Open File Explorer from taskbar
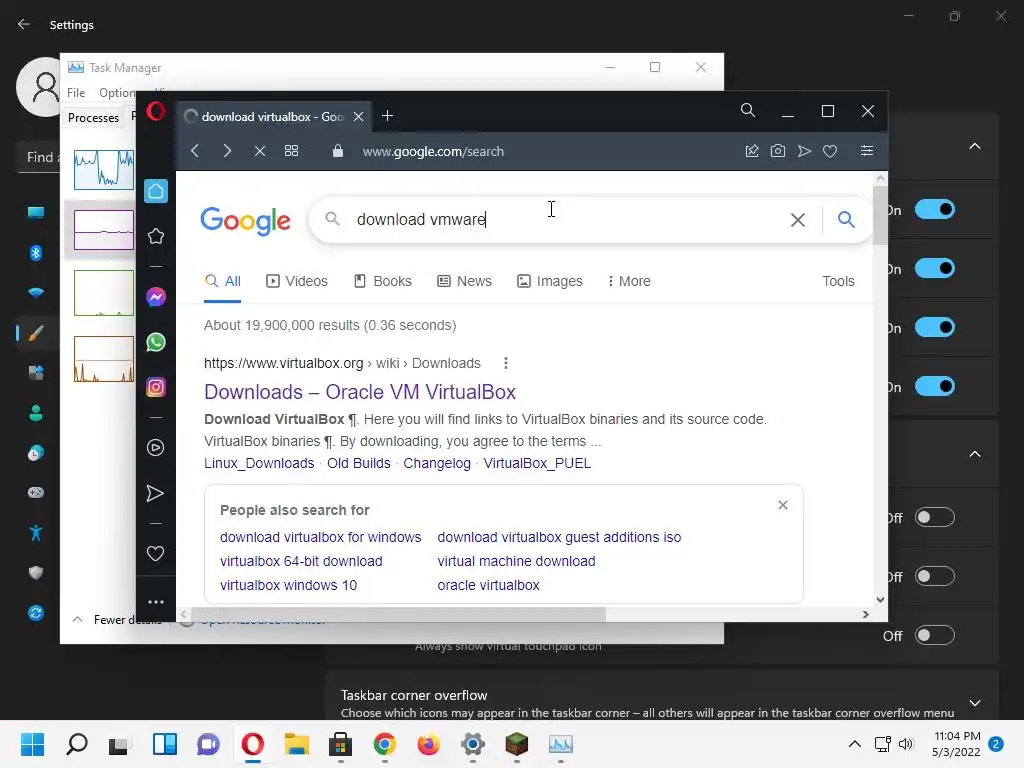Viewport: 1024px width, 768px height. [296, 744]
